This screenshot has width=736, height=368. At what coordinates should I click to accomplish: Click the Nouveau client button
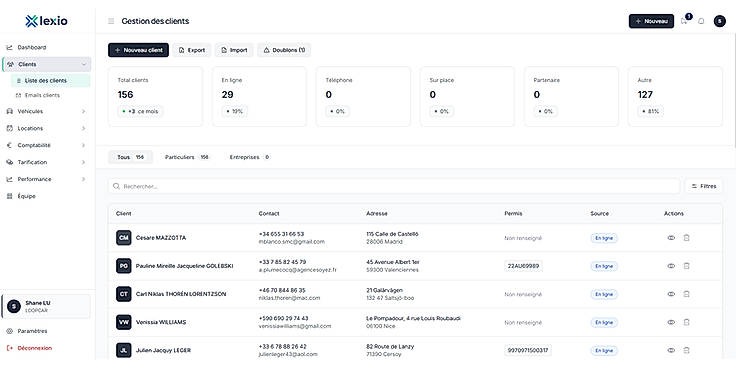(138, 50)
